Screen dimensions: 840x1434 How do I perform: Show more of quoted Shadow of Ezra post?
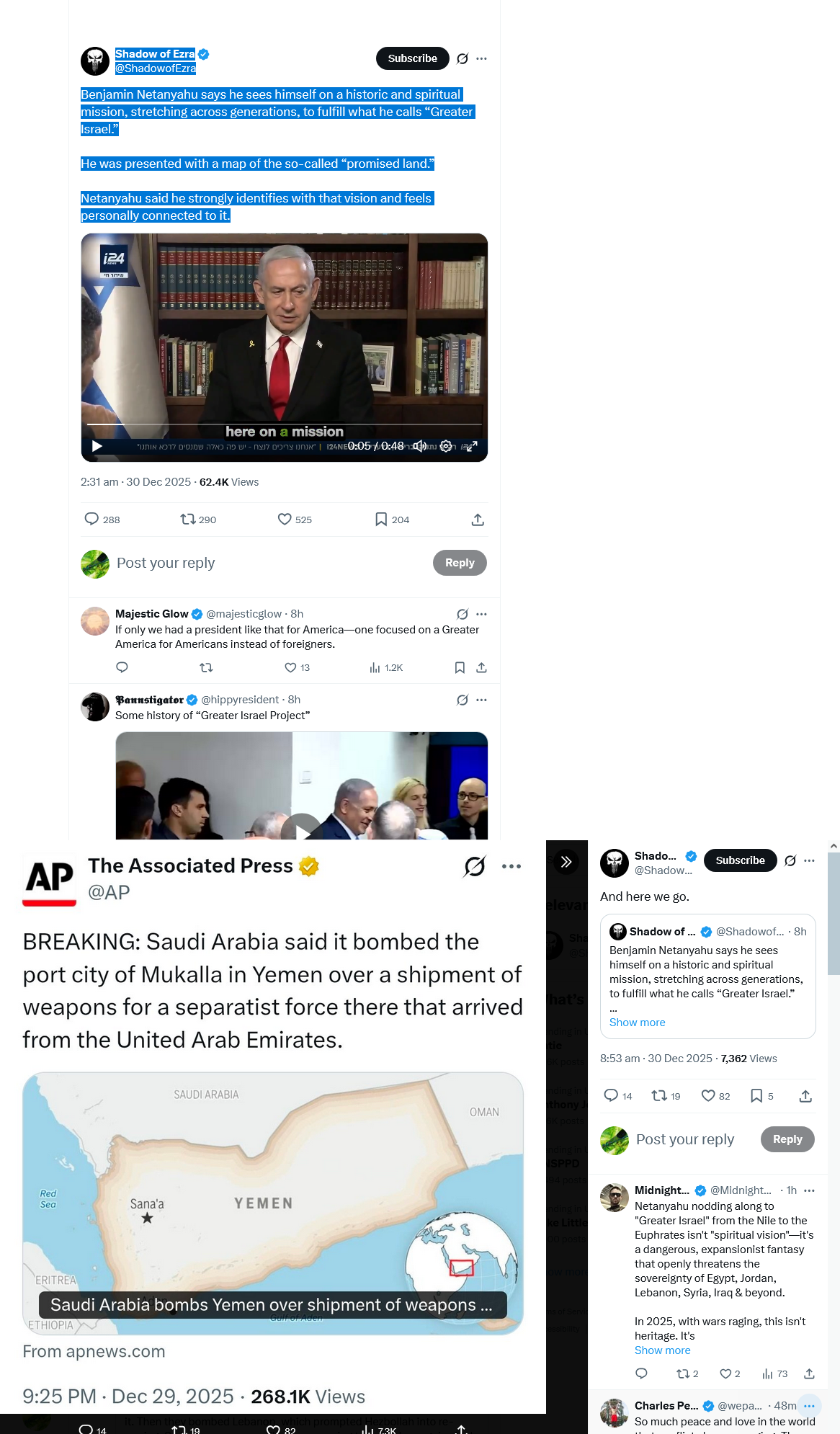tap(638, 1023)
